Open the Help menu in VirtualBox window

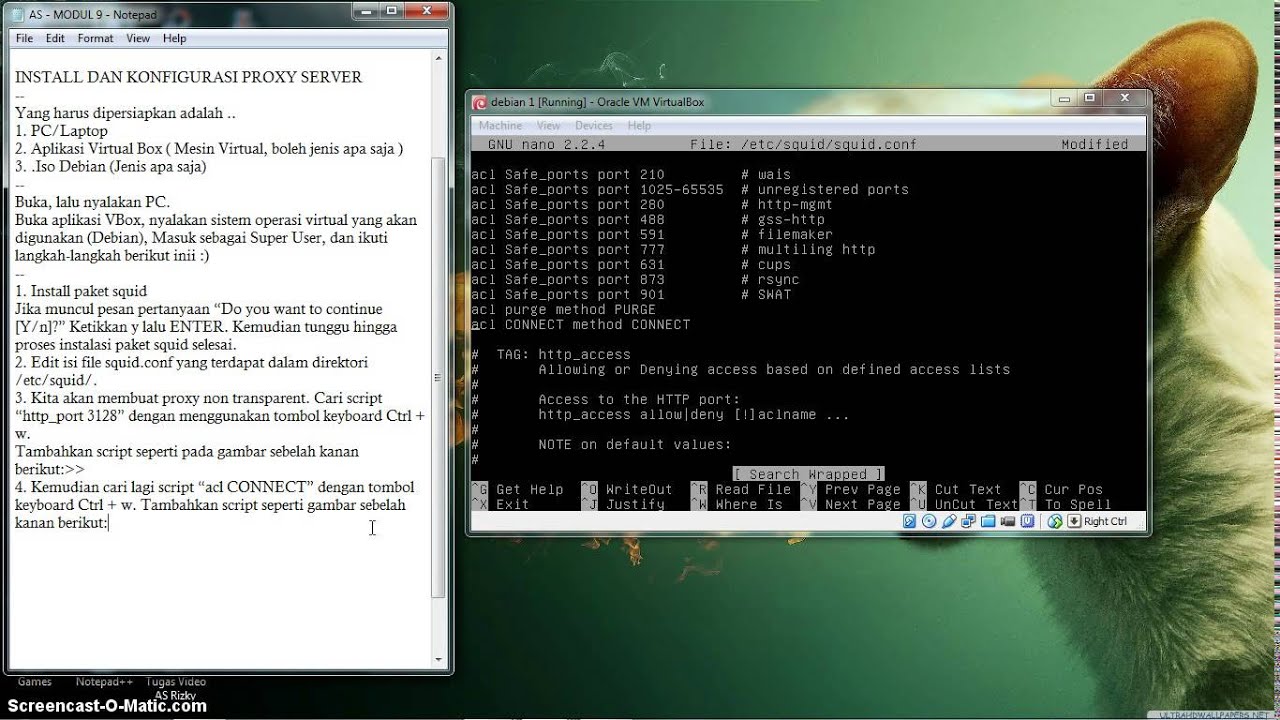click(x=639, y=126)
